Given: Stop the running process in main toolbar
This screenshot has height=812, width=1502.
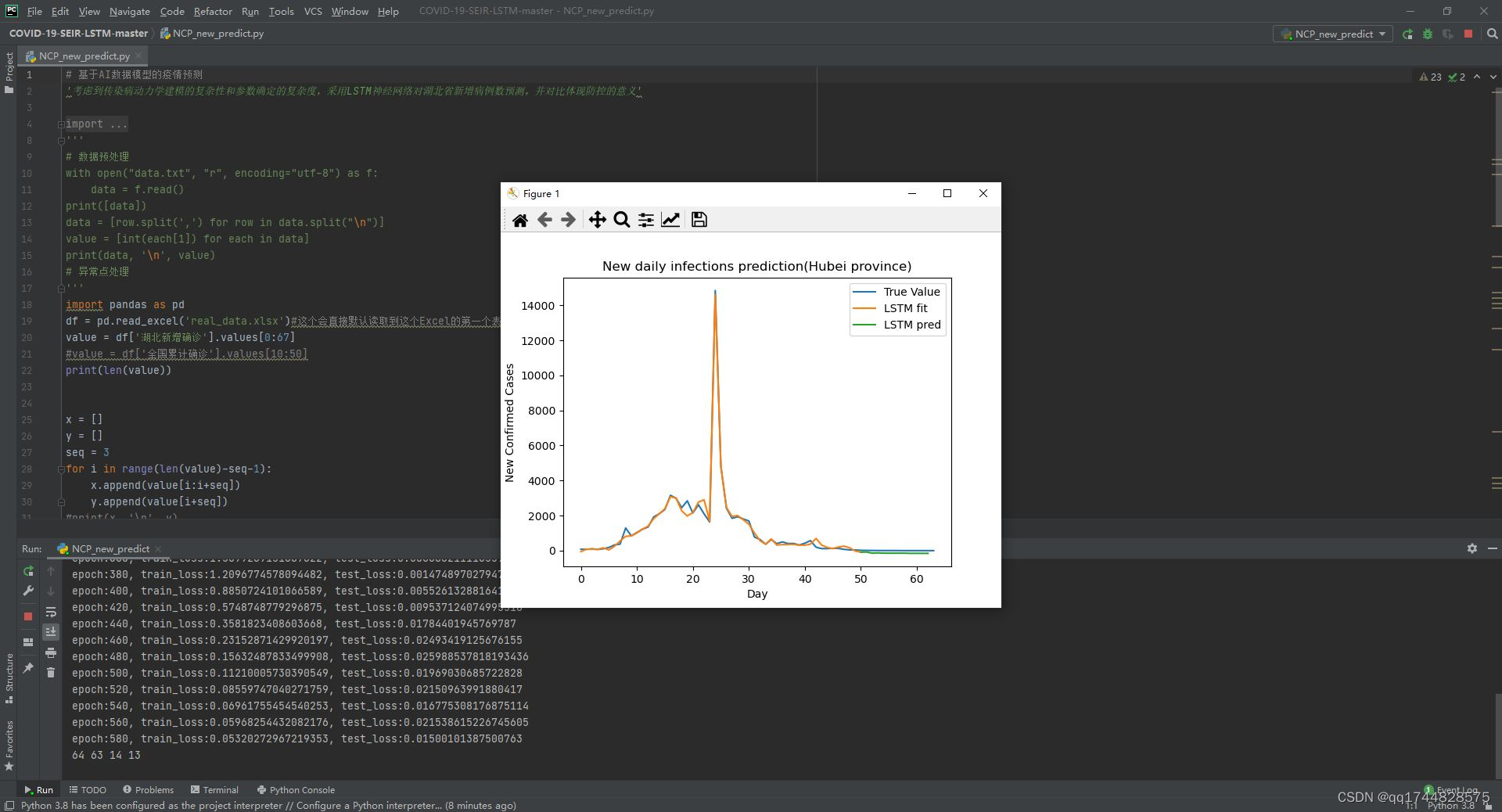Looking at the screenshot, I should (1468, 34).
